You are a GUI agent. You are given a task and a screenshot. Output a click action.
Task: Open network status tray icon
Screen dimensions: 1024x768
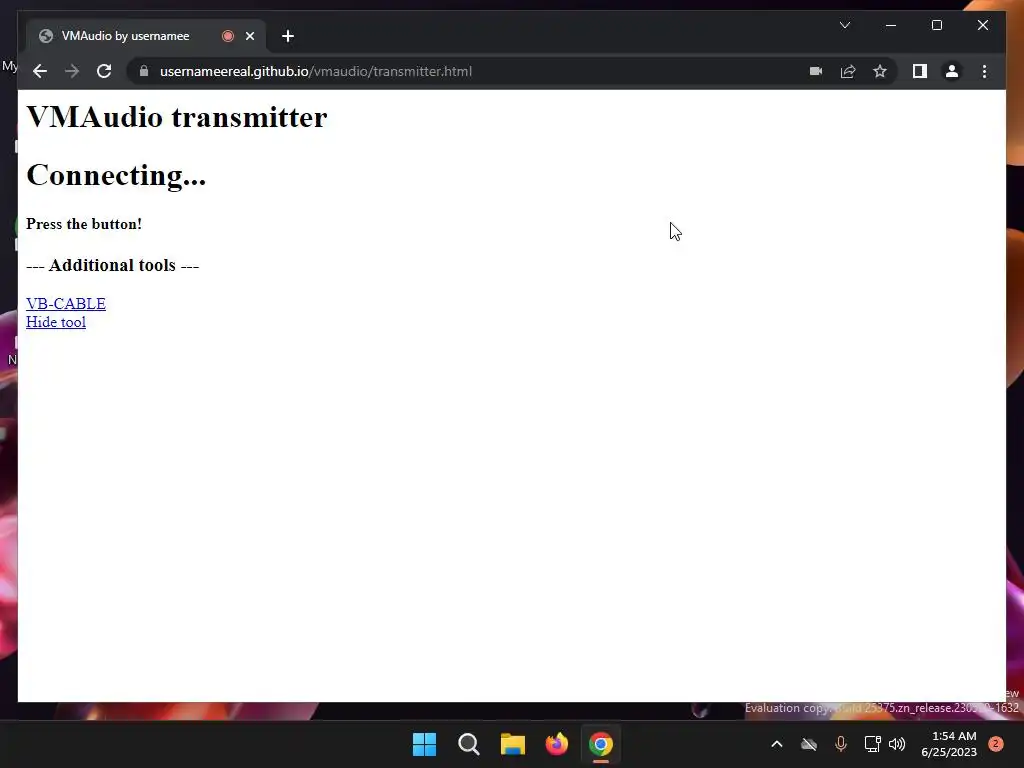pos(872,744)
